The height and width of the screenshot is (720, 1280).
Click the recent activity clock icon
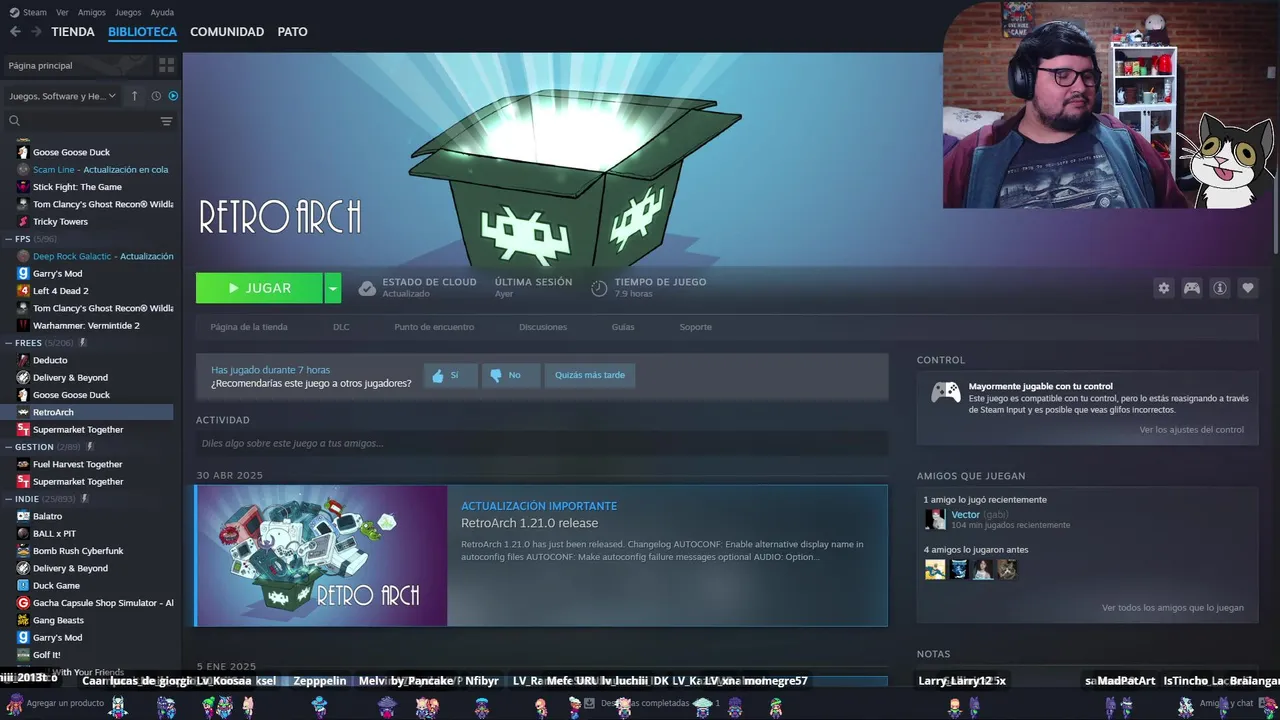point(156,96)
